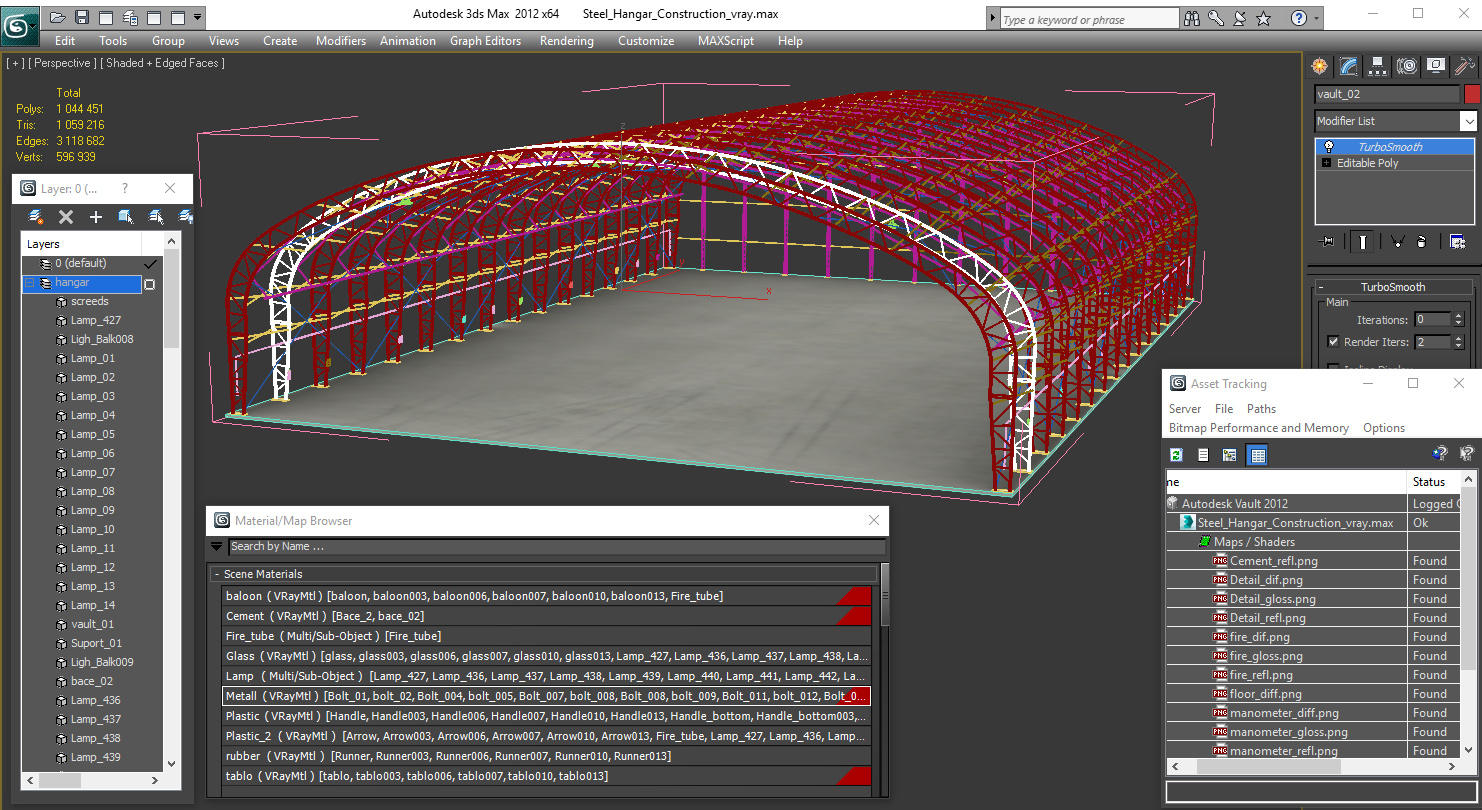Open the Help dropdown arrow in title bar

click(x=1315, y=18)
